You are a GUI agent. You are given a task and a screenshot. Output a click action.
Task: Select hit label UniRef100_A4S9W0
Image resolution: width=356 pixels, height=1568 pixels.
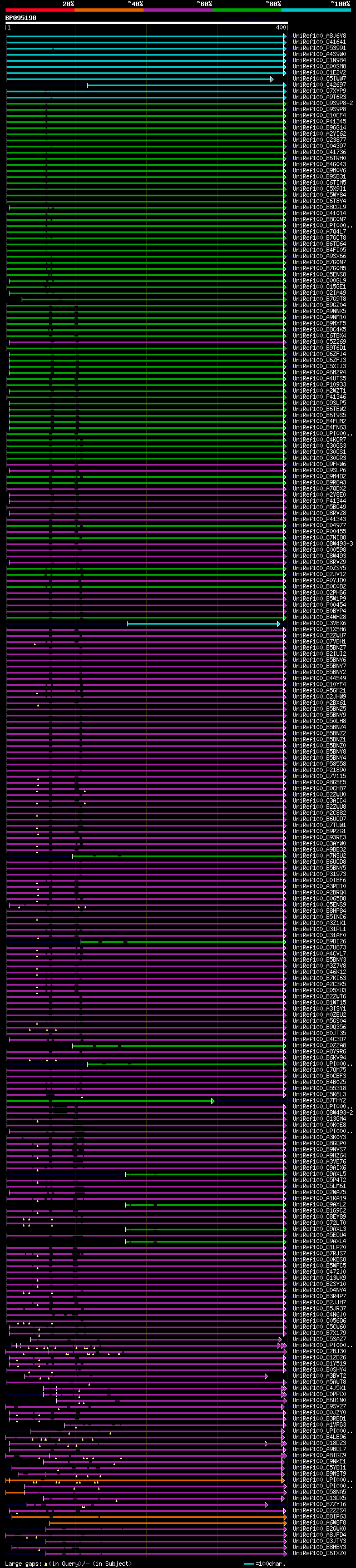click(x=319, y=54)
